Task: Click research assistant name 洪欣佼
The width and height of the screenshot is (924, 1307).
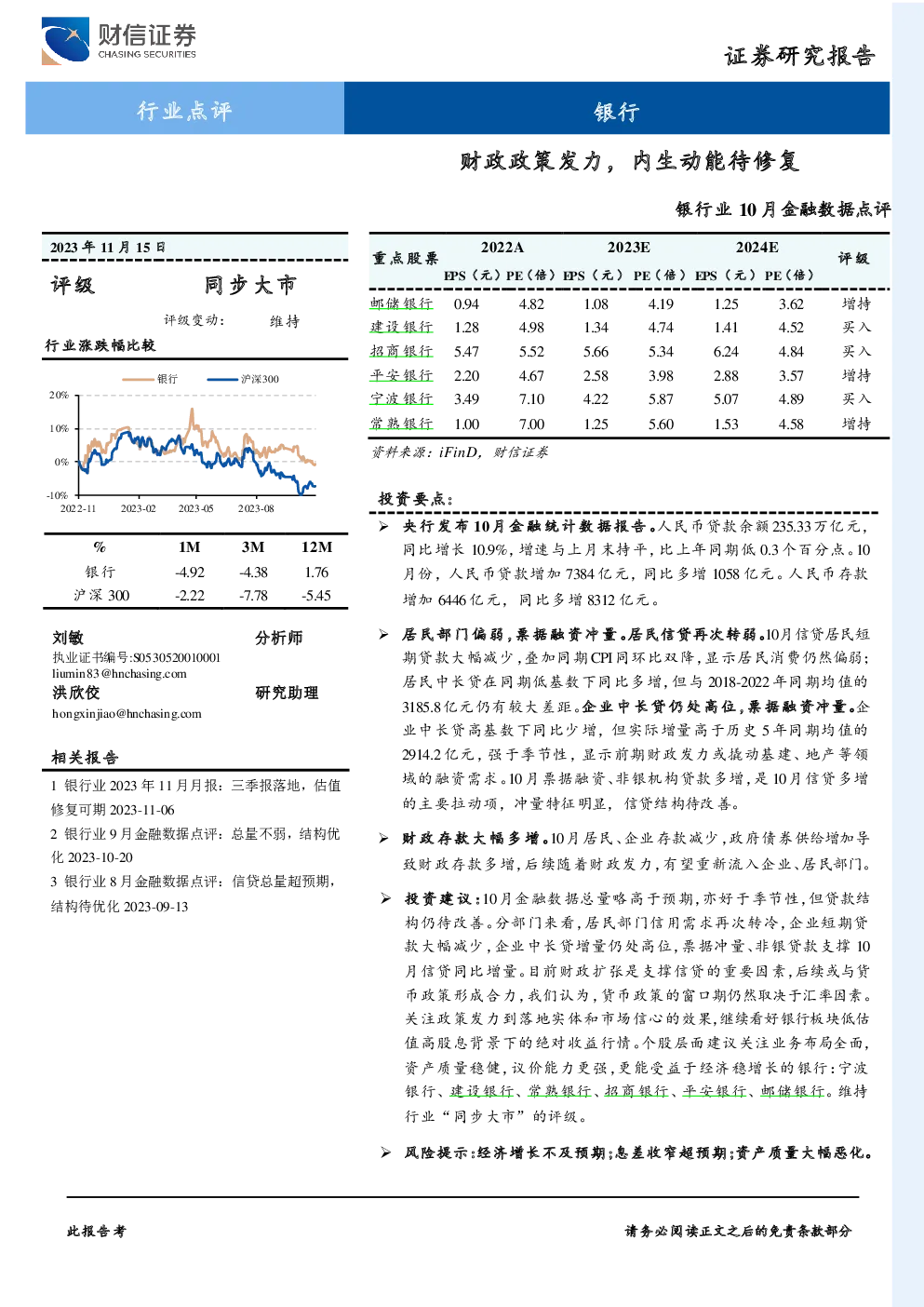Action: pyautogui.click(x=75, y=693)
